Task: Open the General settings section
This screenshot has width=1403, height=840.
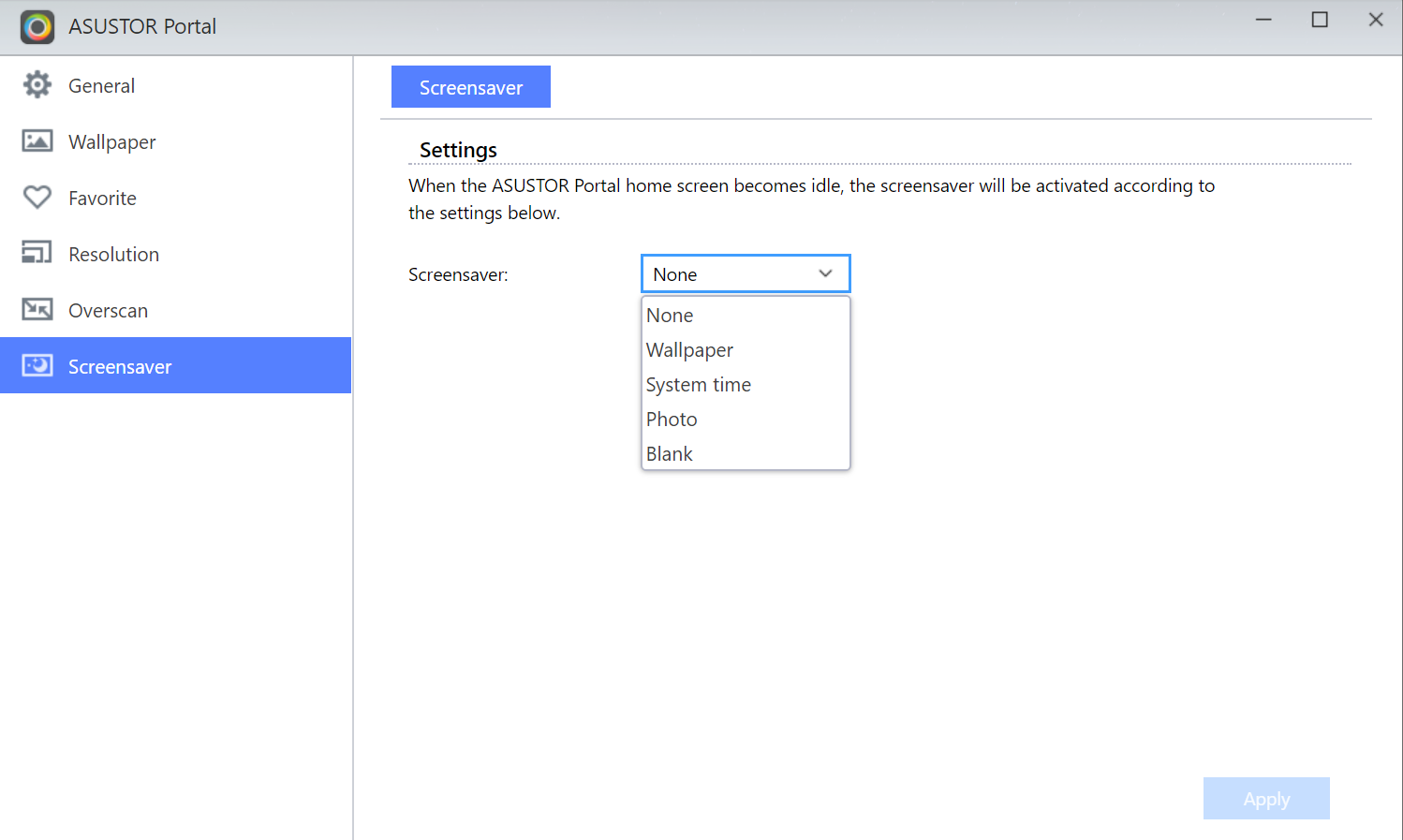Action: [x=101, y=85]
